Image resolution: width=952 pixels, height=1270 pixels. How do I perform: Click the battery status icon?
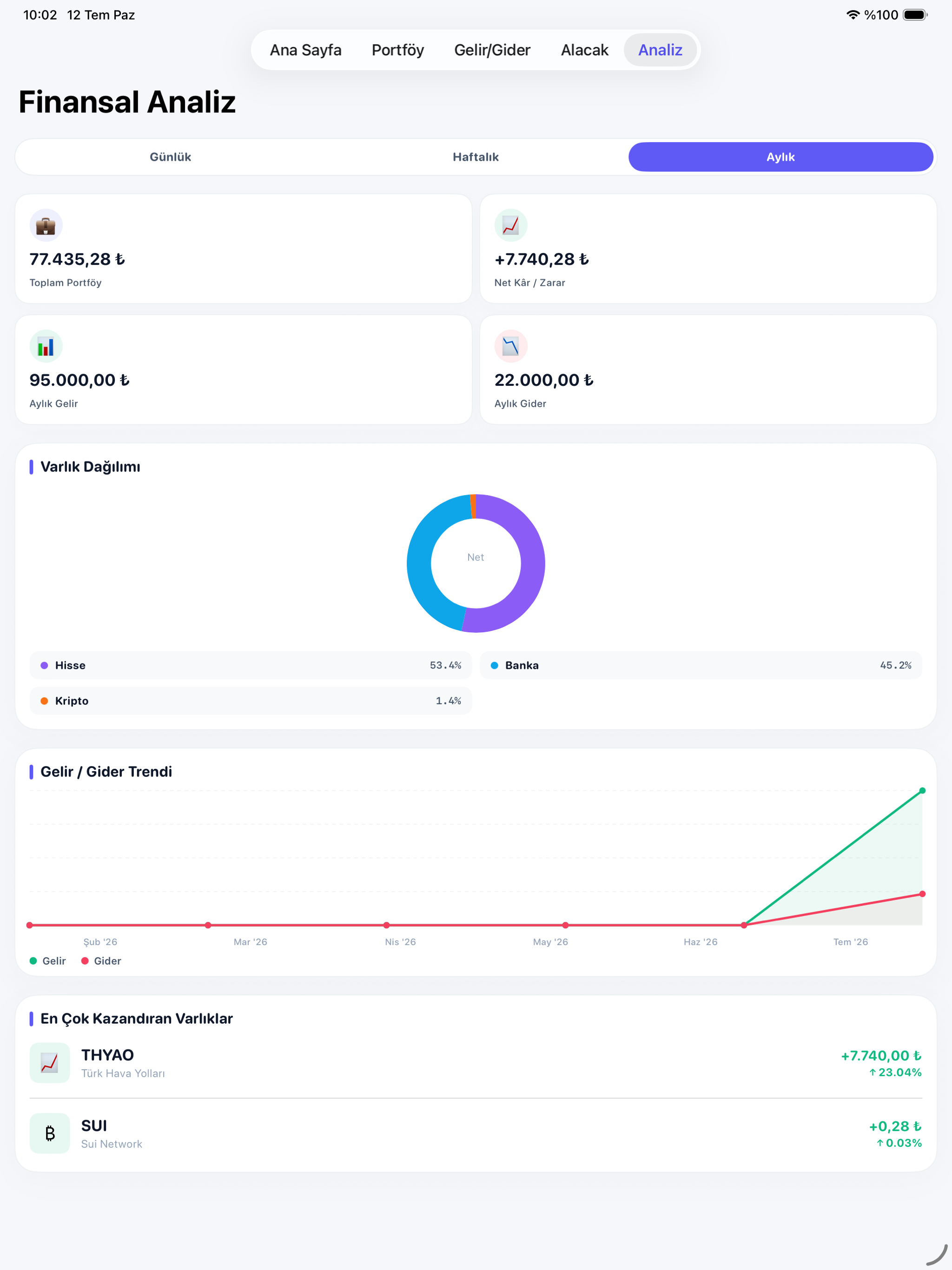click(x=915, y=15)
